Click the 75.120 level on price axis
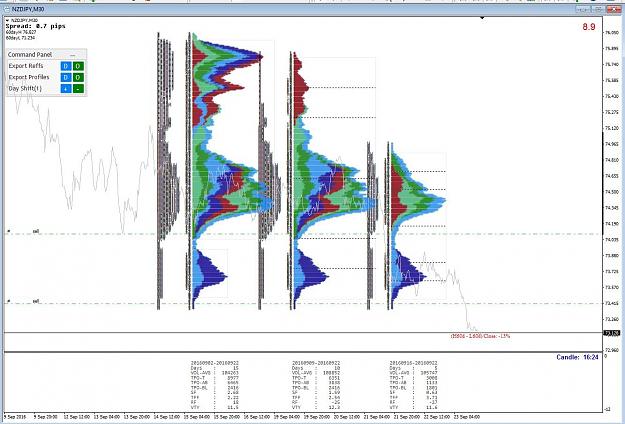The image size is (625, 424). [612, 128]
